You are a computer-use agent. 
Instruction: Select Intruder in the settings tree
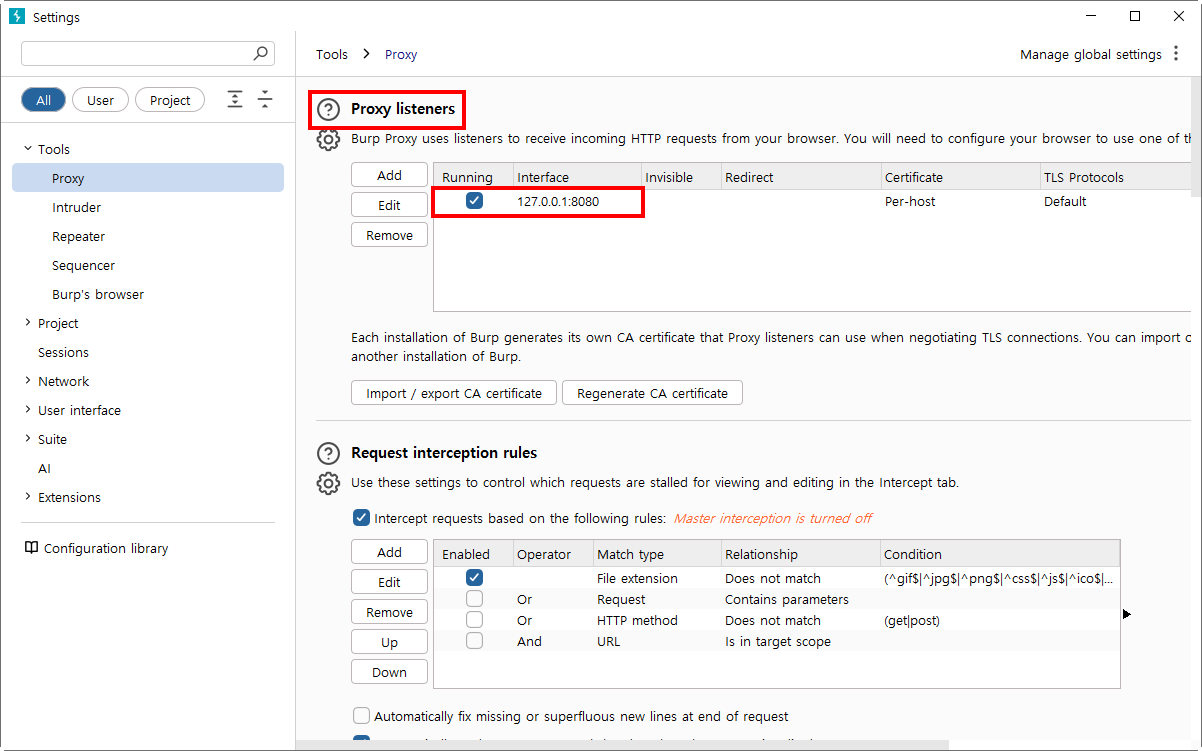[x=77, y=208]
